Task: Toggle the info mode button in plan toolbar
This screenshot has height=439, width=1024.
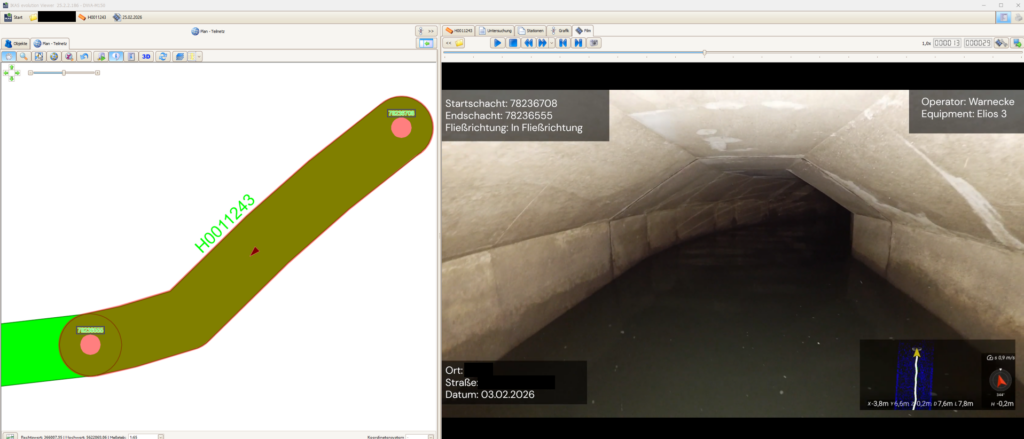Action: pos(116,56)
